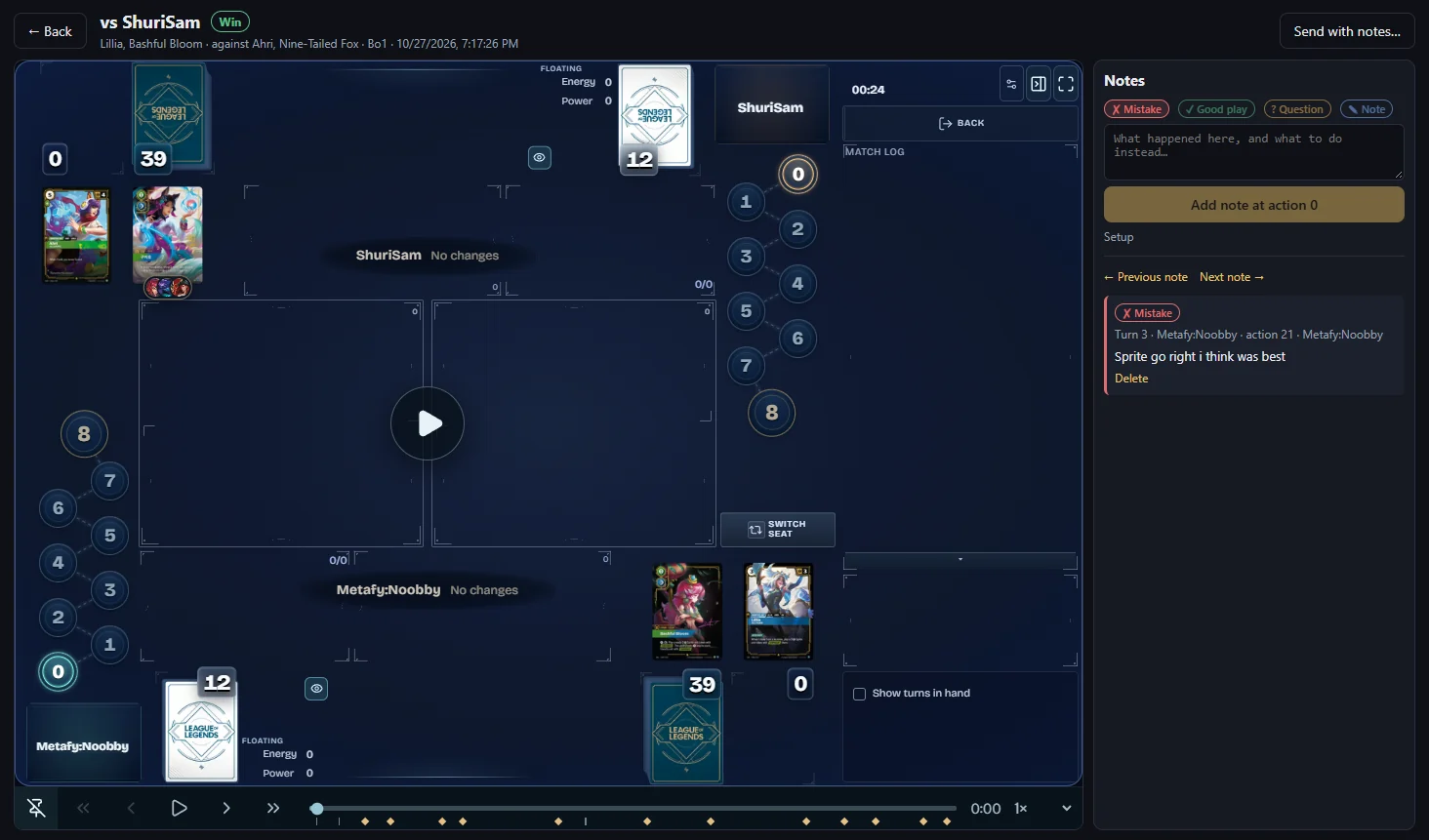Step forward one action
Image resolution: width=1429 pixels, height=840 pixels.
(x=226, y=808)
